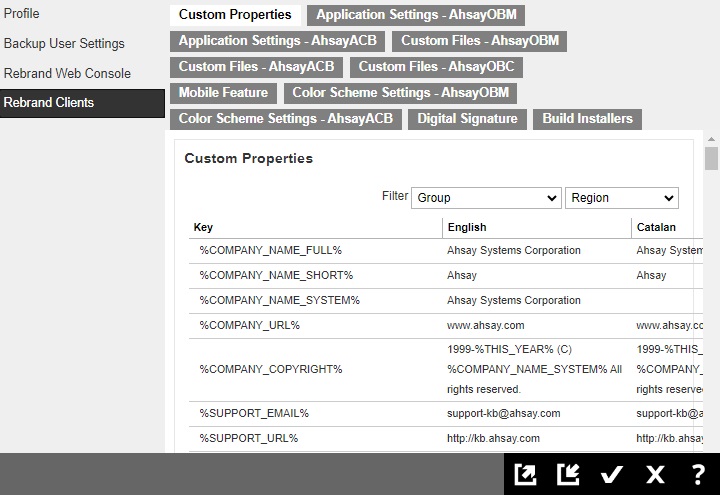Open Profile in the left sidebar
Screen dimensions: 720x495
coord(22,14)
